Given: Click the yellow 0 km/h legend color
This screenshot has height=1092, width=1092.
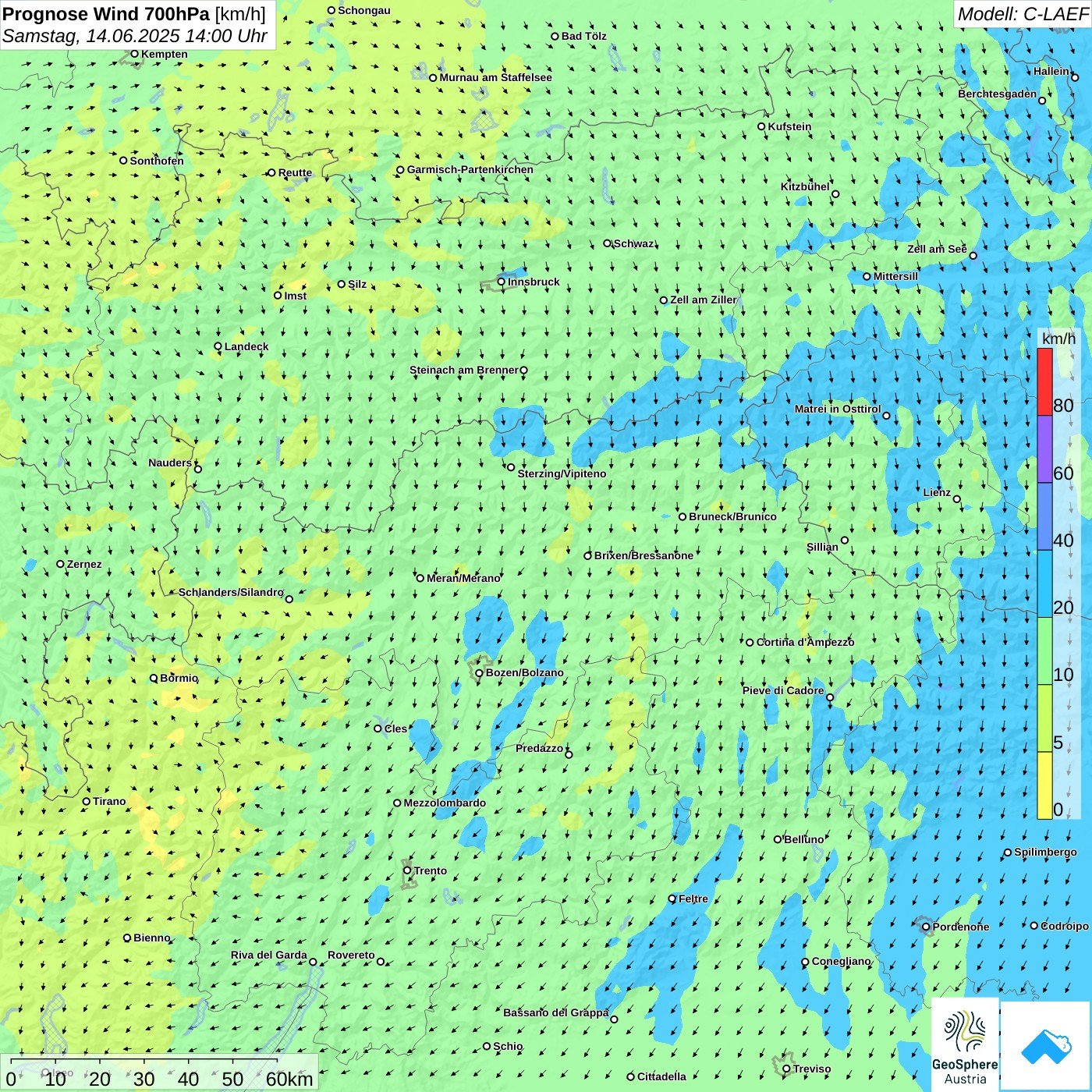Looking at the screenshot, I should pos(1044,785).
